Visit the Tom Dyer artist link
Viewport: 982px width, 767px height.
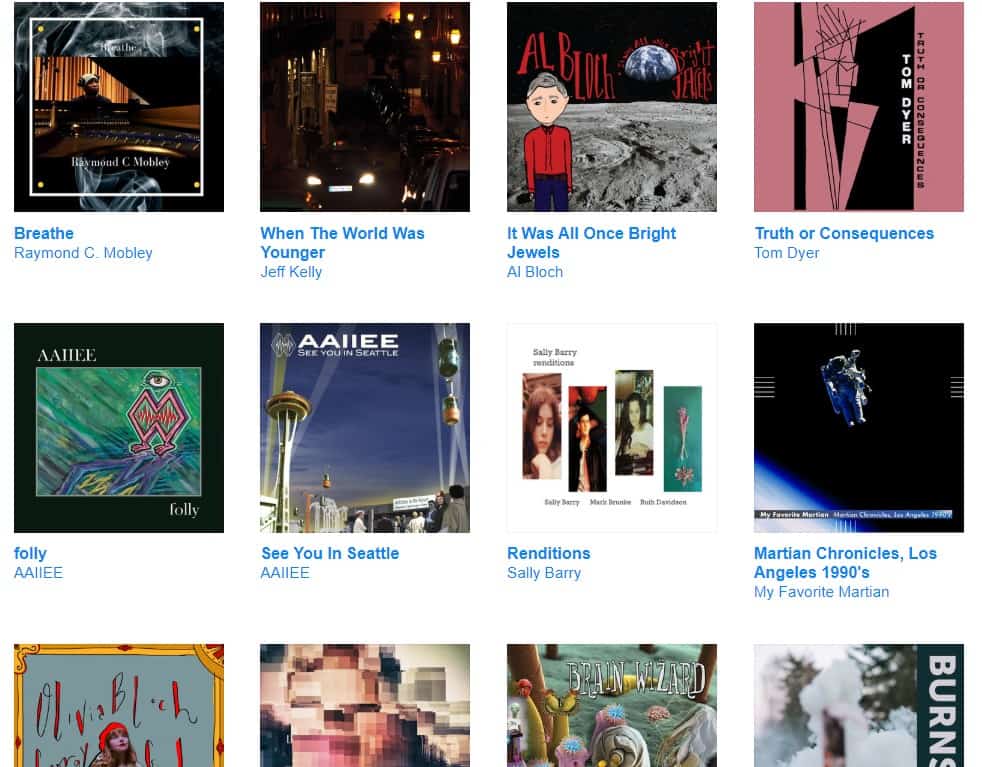[787, 253]
